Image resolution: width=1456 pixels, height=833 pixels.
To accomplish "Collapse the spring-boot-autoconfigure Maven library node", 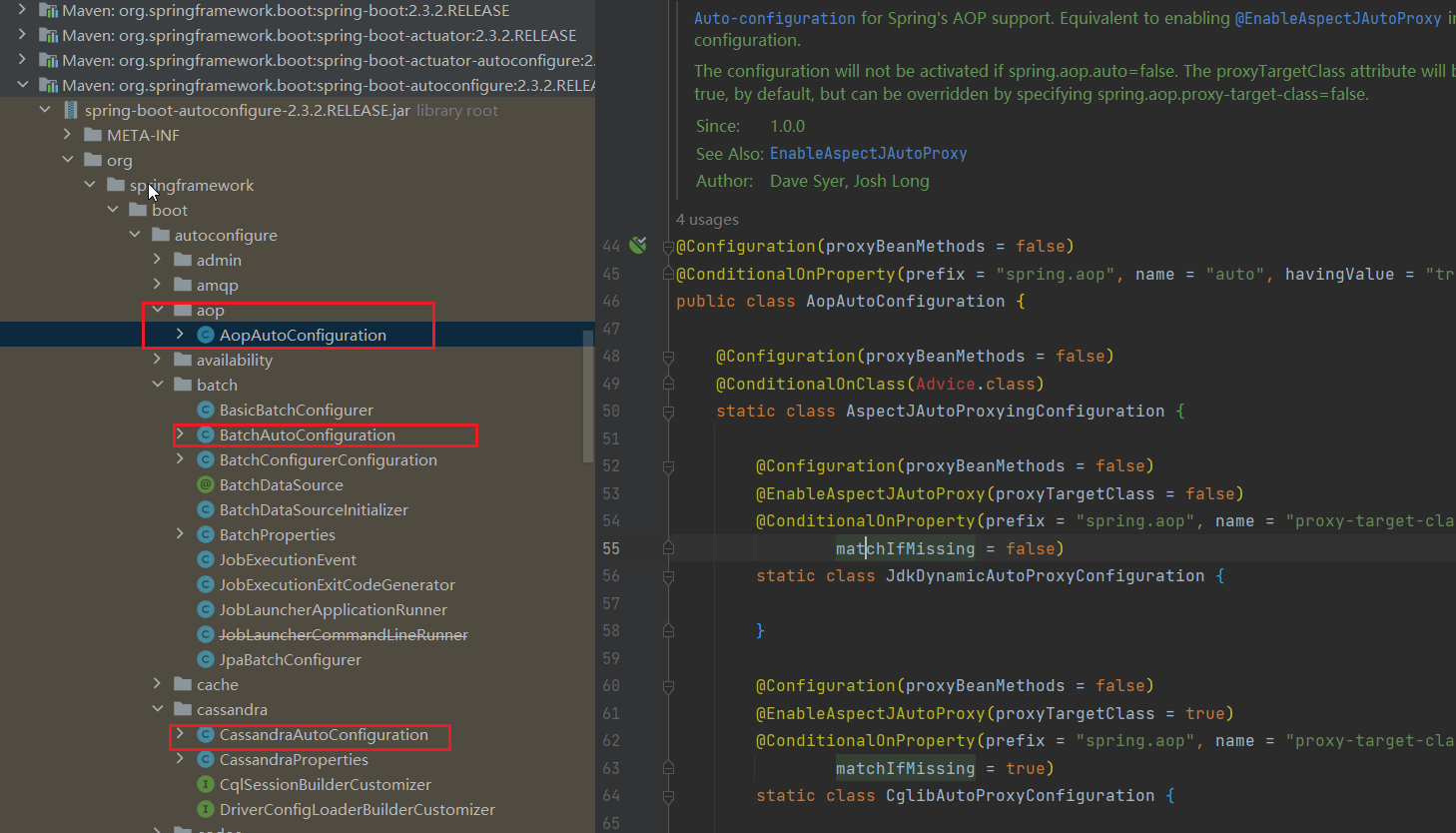I will [22, 85].
